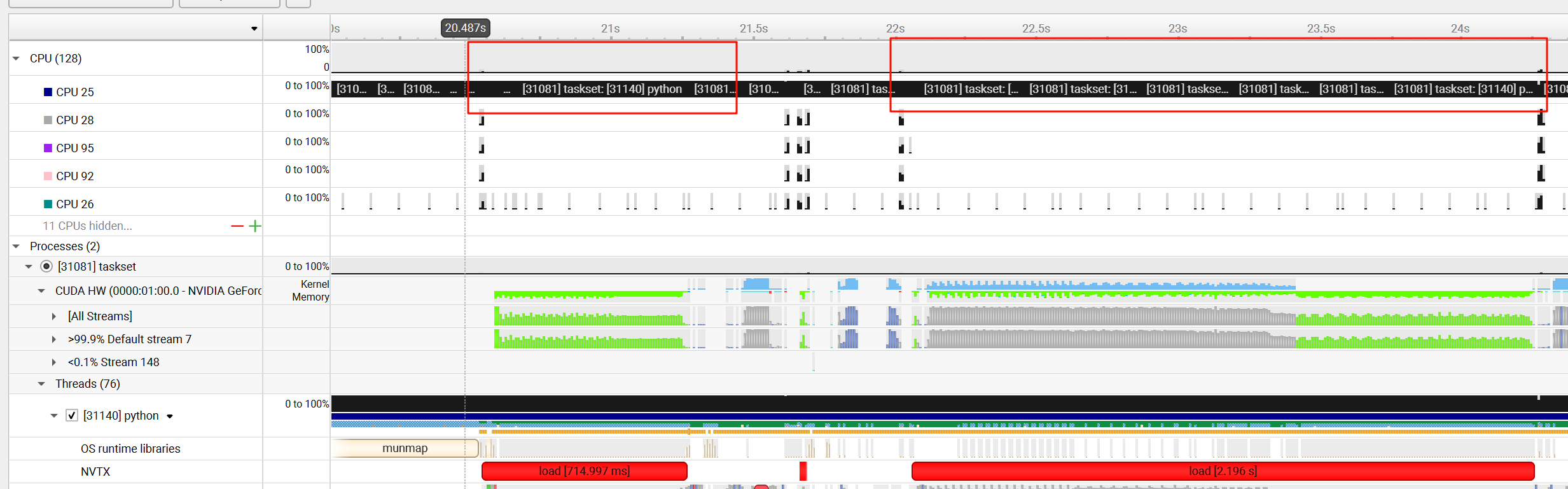
Task: Uncheck the [31140] python thread checkbox
Action: (x=72, y=416)
